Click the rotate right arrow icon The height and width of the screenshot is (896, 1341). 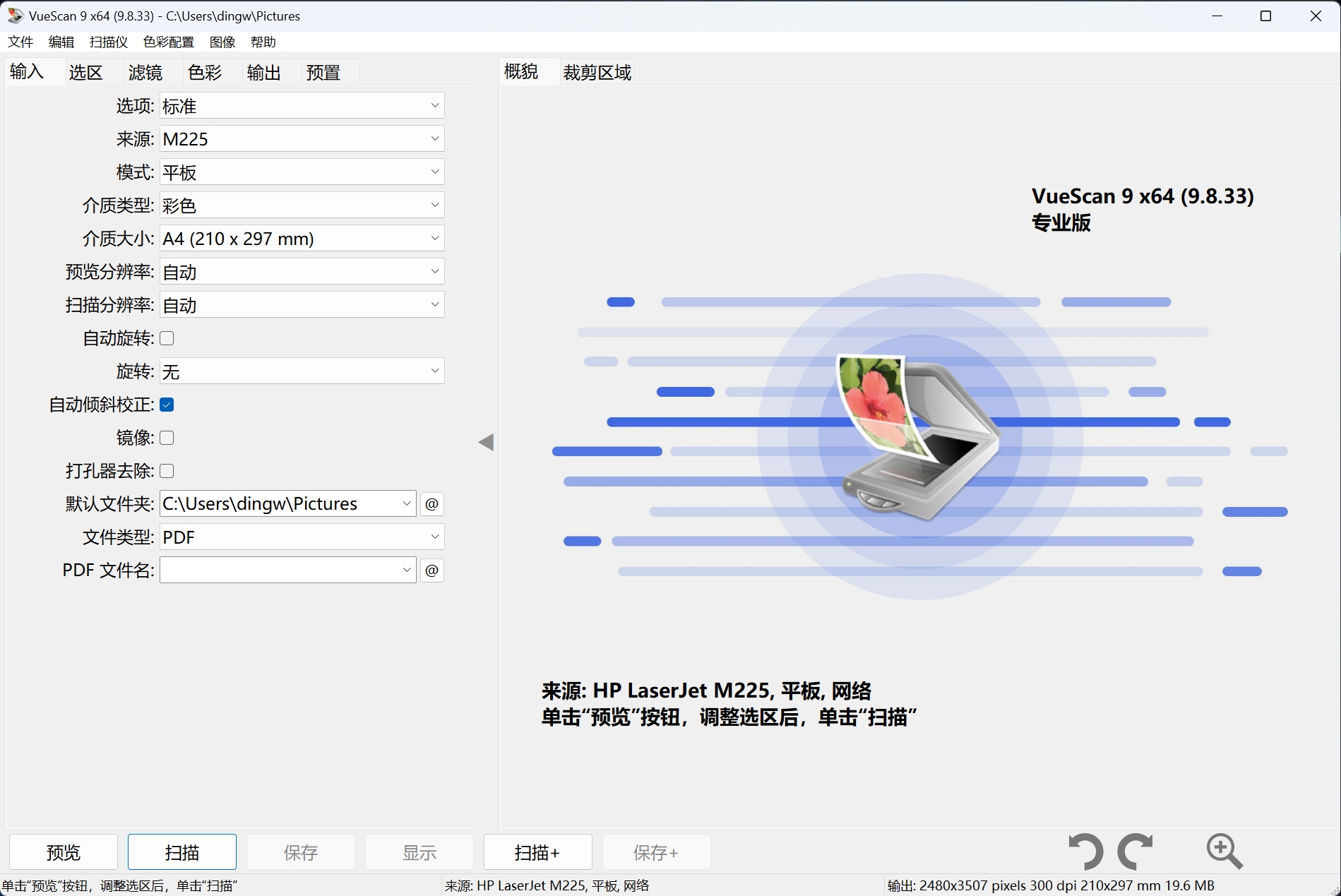1135,851
